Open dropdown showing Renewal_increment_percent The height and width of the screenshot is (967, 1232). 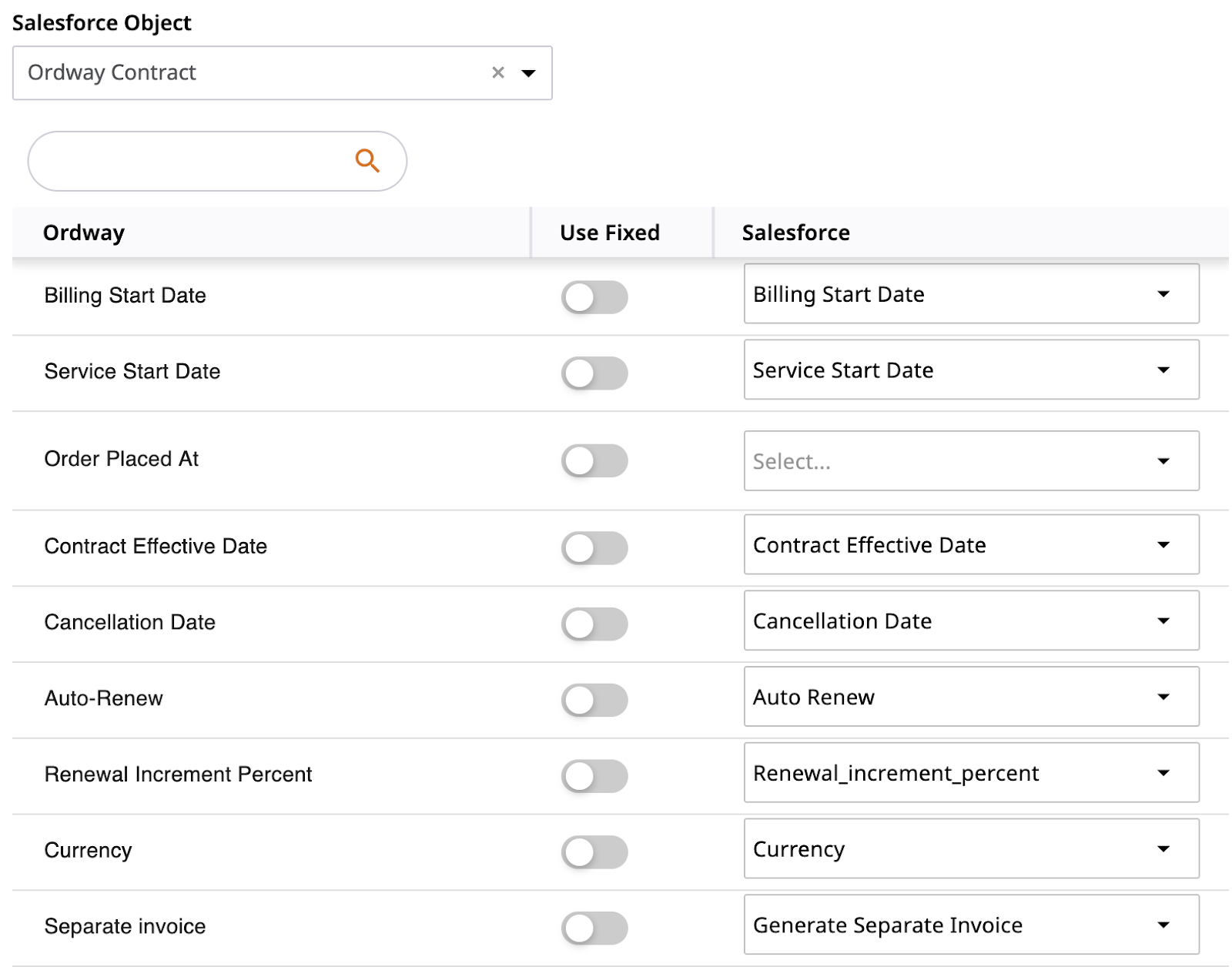point(971,772)
